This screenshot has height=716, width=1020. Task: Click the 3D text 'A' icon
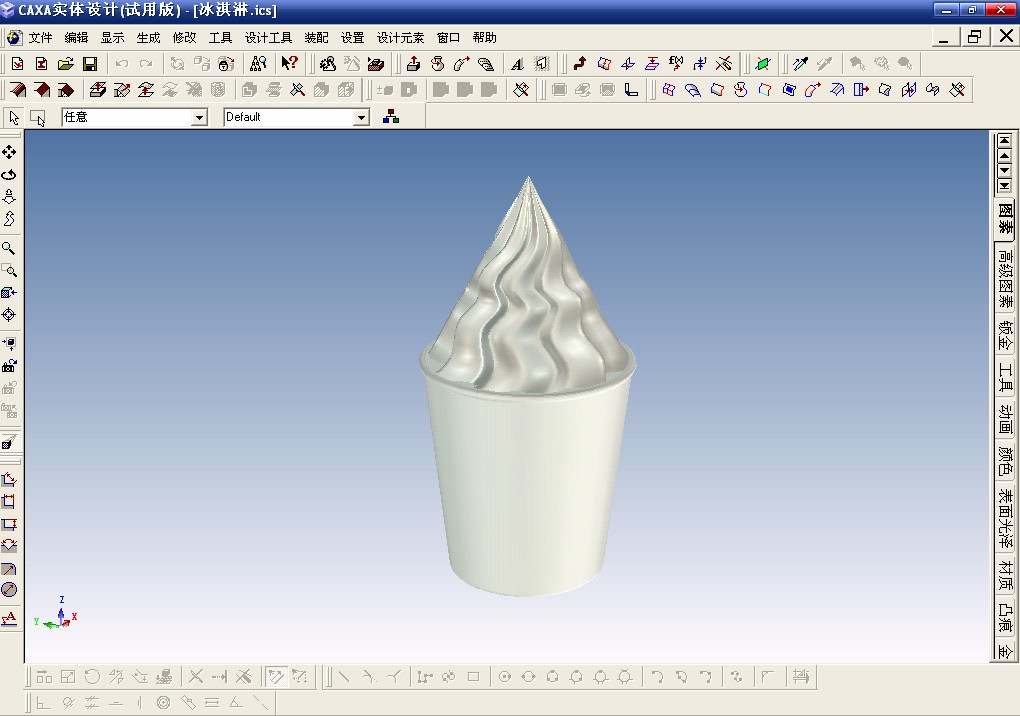(517, 64)
